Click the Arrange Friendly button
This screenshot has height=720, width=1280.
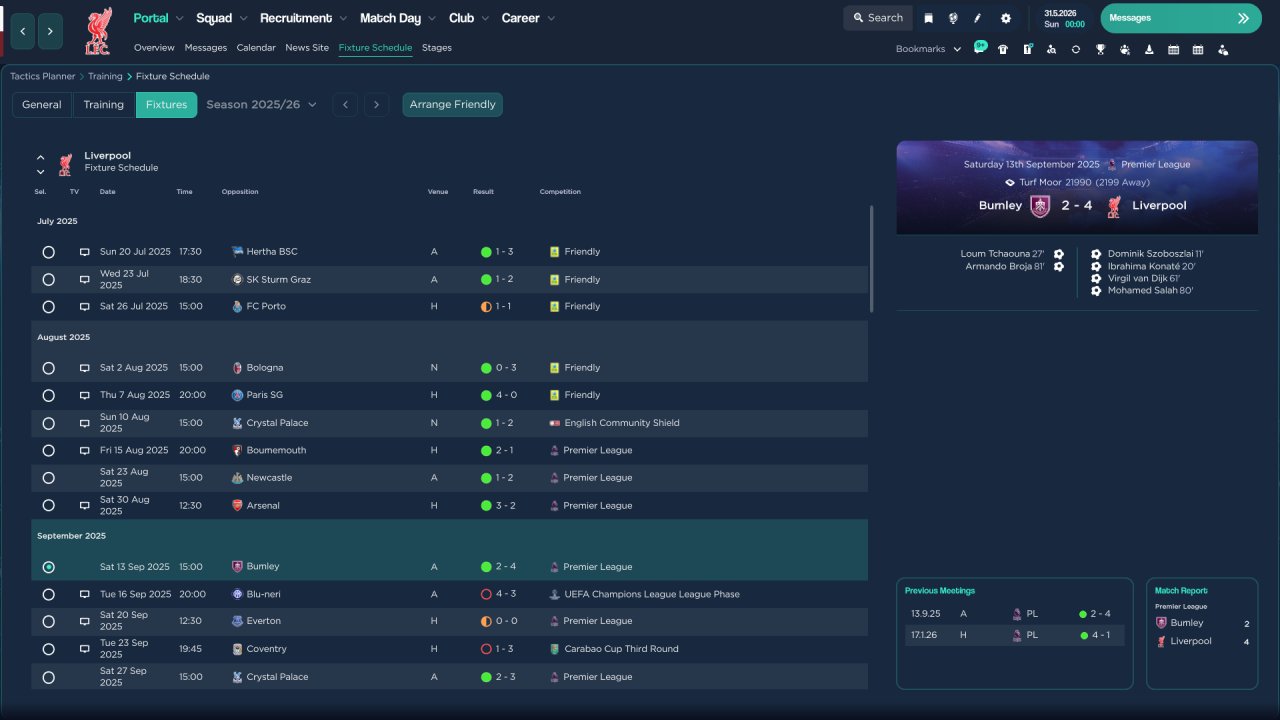pyautogui.click(x=453, y=104)
